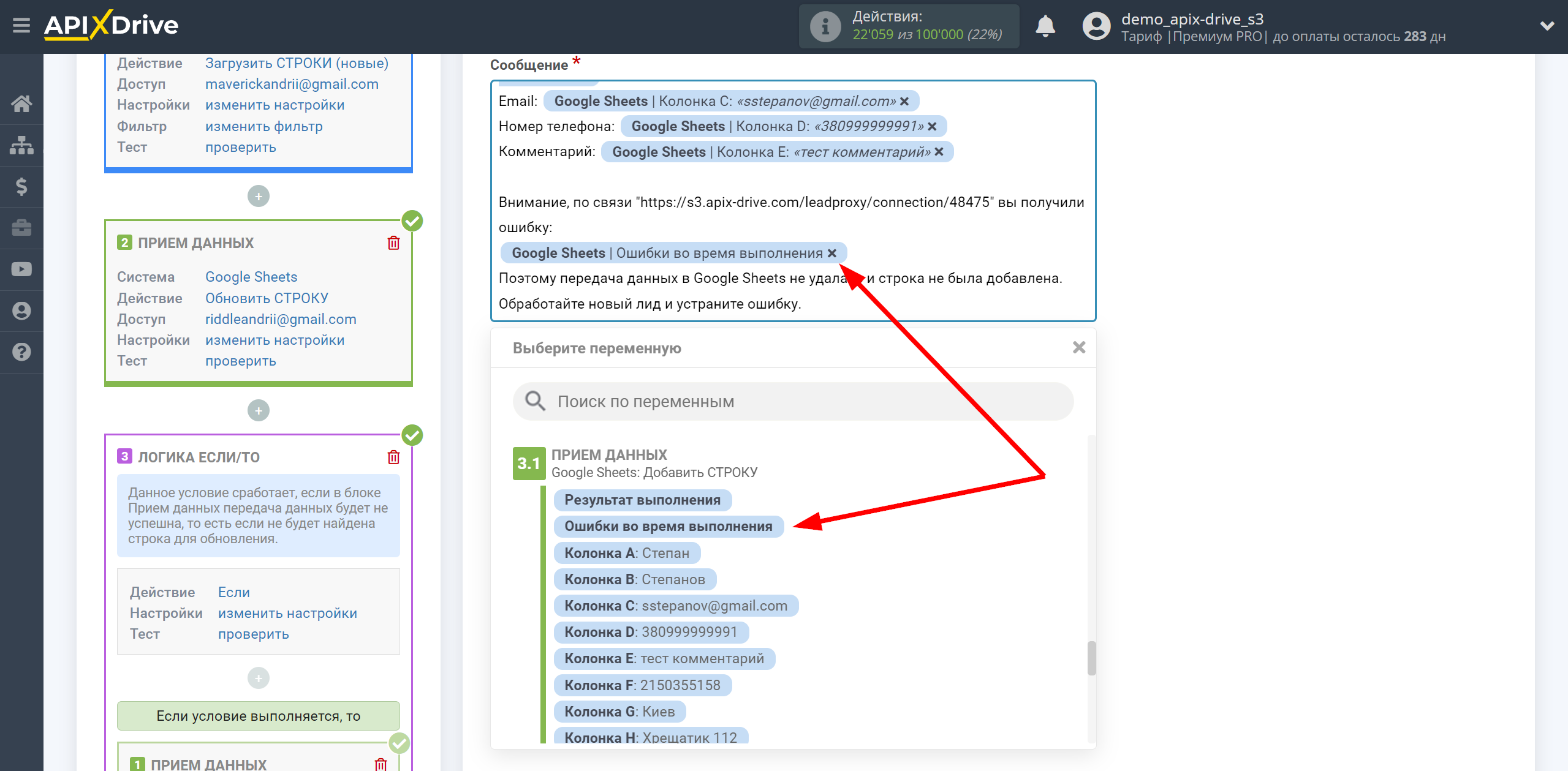Open YouTube video icon in sidebar
This screenshot has height=771, width=1568.
(21, 269)
